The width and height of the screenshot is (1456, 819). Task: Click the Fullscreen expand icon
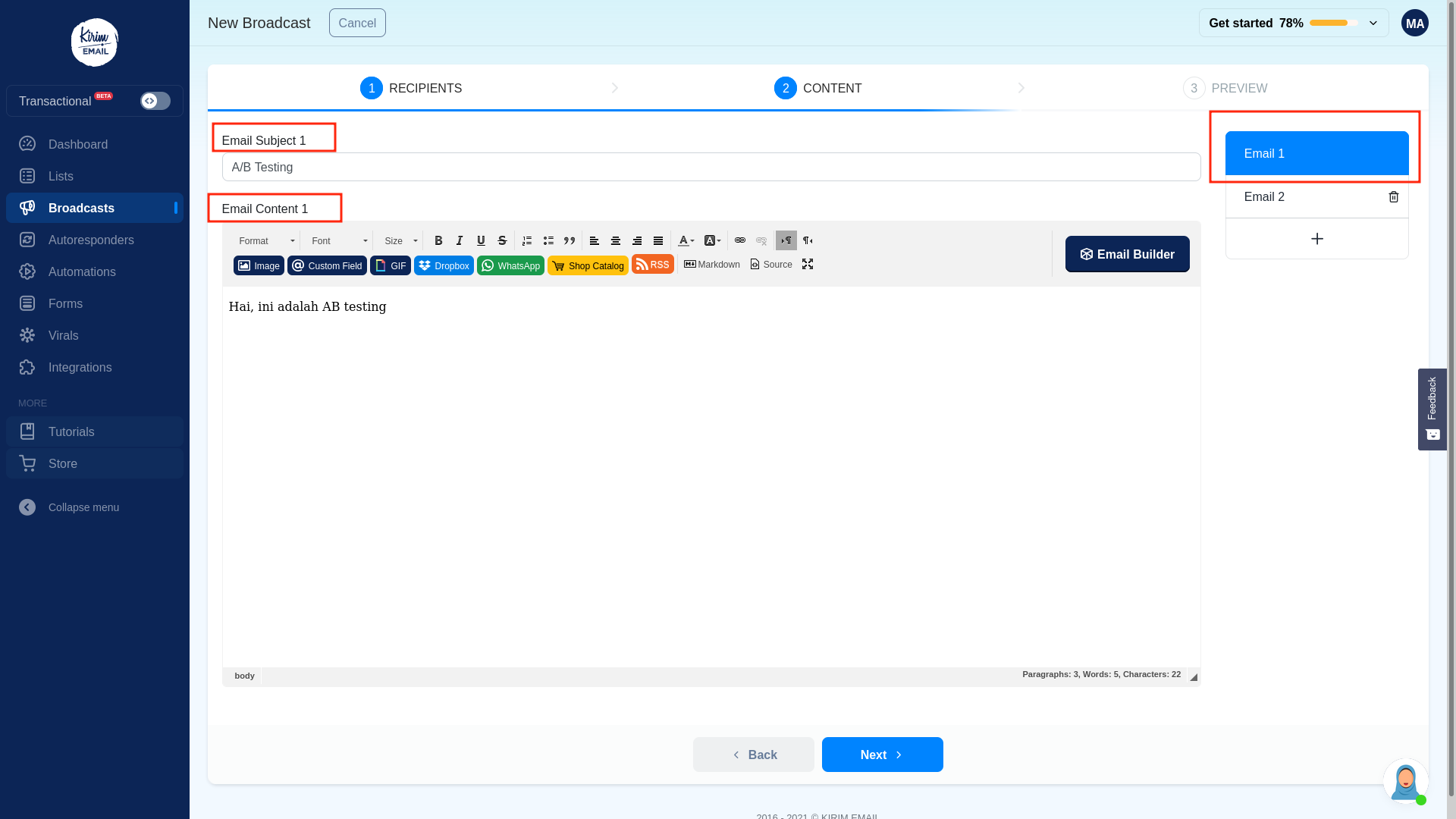(x=807, y=264)
